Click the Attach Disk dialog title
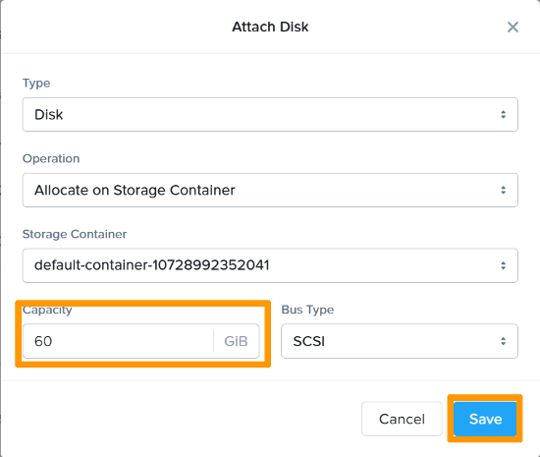 tap(270, 27)
